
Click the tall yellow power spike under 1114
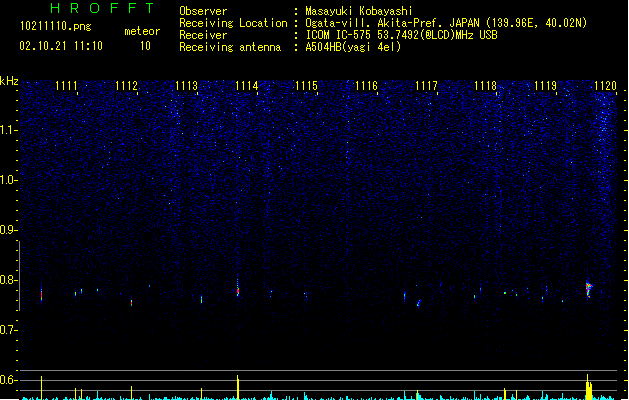238,387
